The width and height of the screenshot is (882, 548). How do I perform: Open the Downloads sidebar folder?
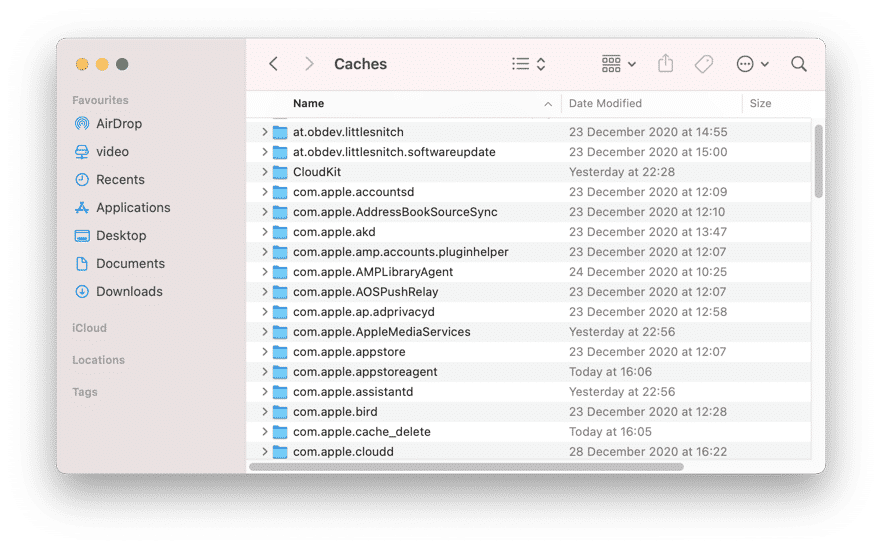(x=119, y=291)
